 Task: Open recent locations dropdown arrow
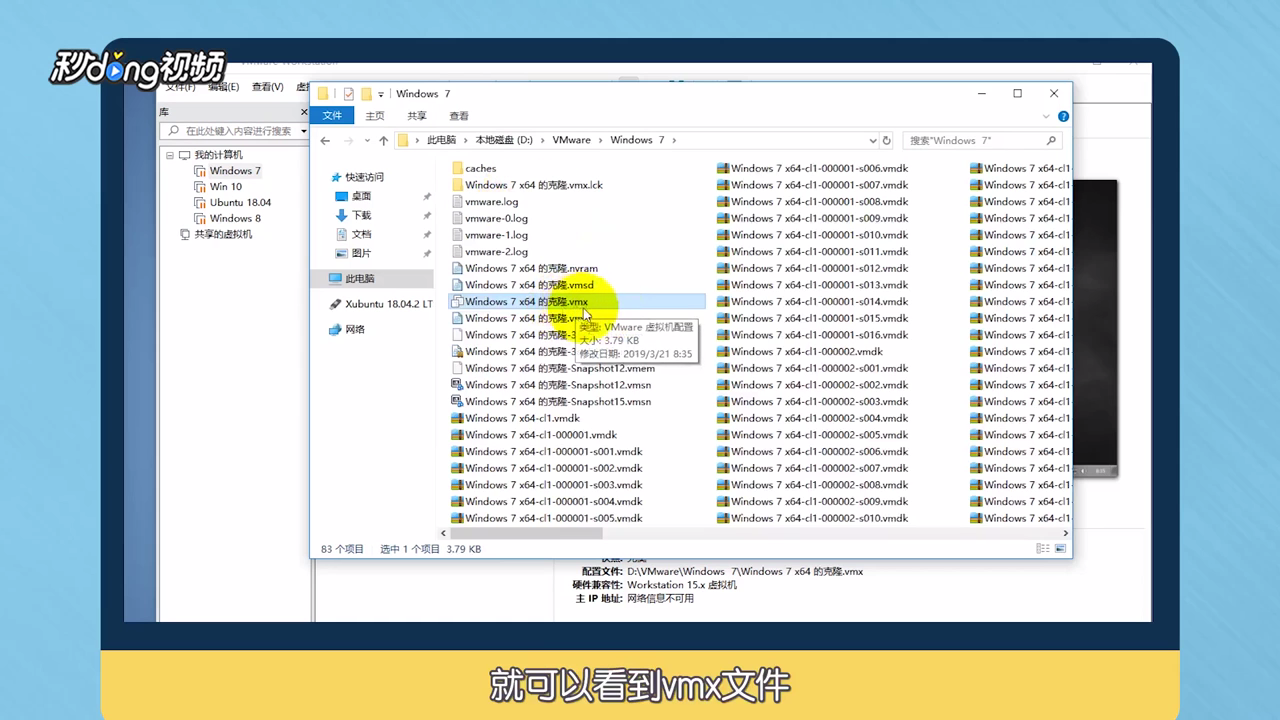pos(367,141)
